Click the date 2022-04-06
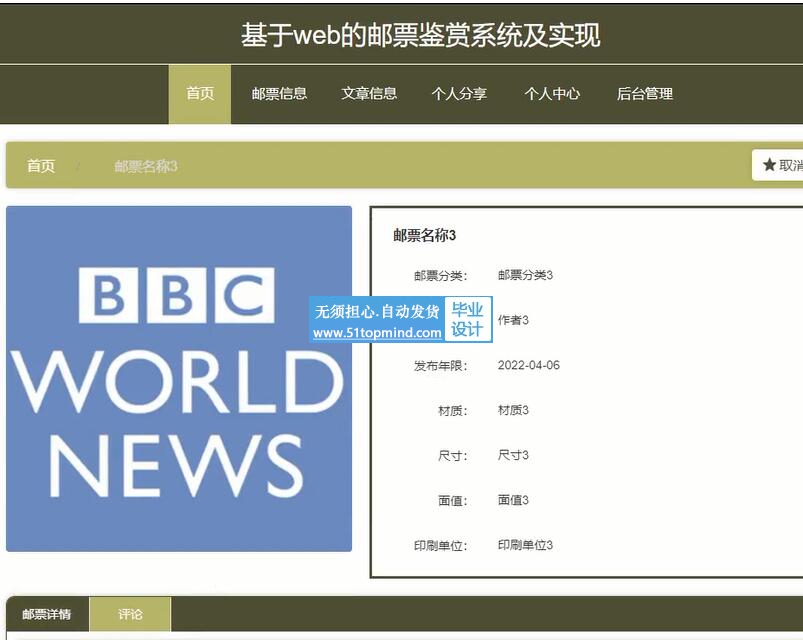The image size is (803, 640). coord(529,365)
